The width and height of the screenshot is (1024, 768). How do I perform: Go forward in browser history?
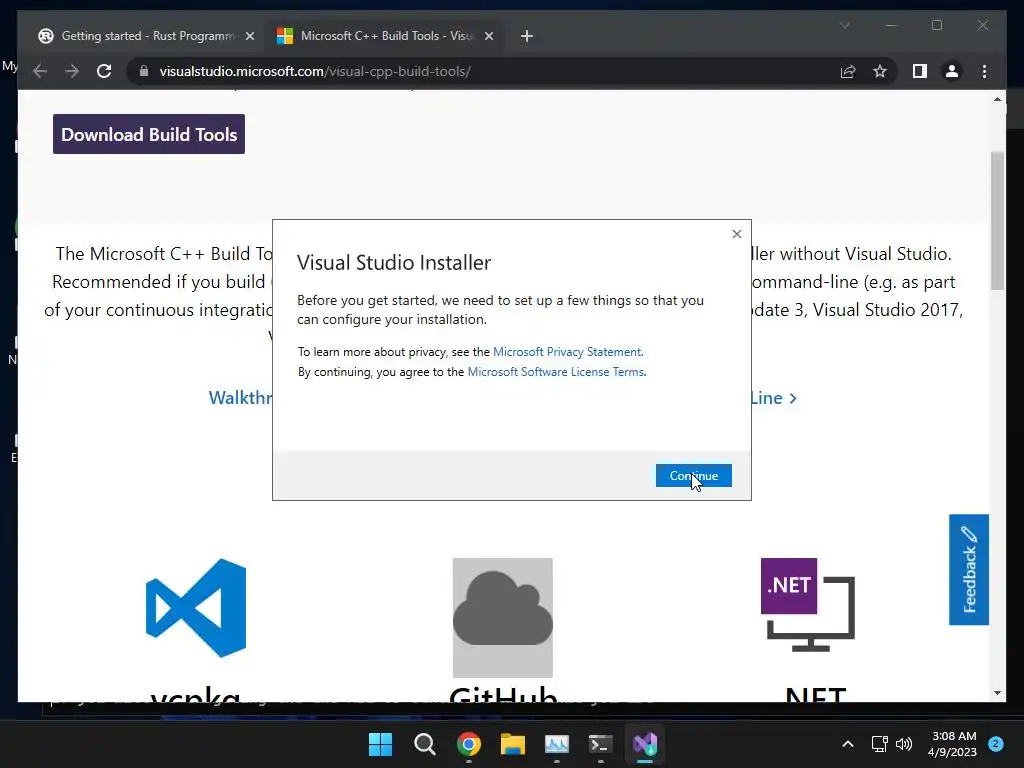tap(72, 71)
